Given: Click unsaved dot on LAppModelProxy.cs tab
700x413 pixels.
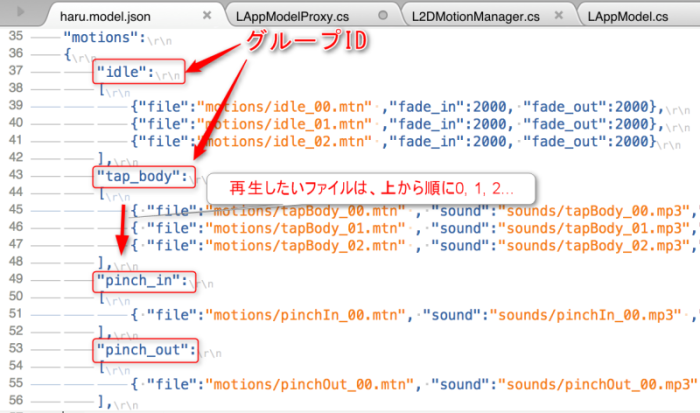Looking at the screenshot, I should pyautogui.click(x=383, y=15).
